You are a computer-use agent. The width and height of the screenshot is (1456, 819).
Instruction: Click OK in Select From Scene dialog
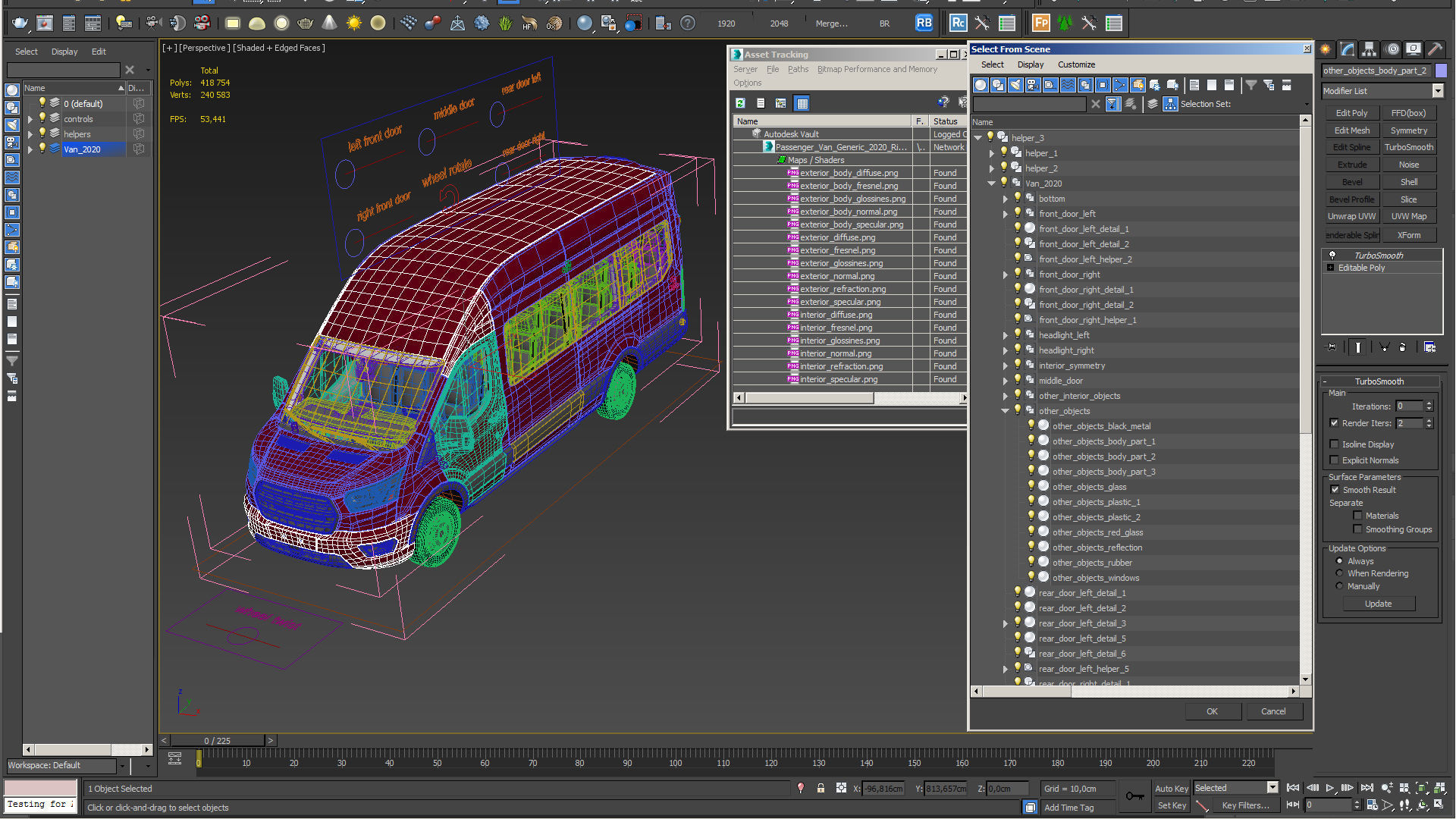pyautogui.click(x=1212, y=711)
